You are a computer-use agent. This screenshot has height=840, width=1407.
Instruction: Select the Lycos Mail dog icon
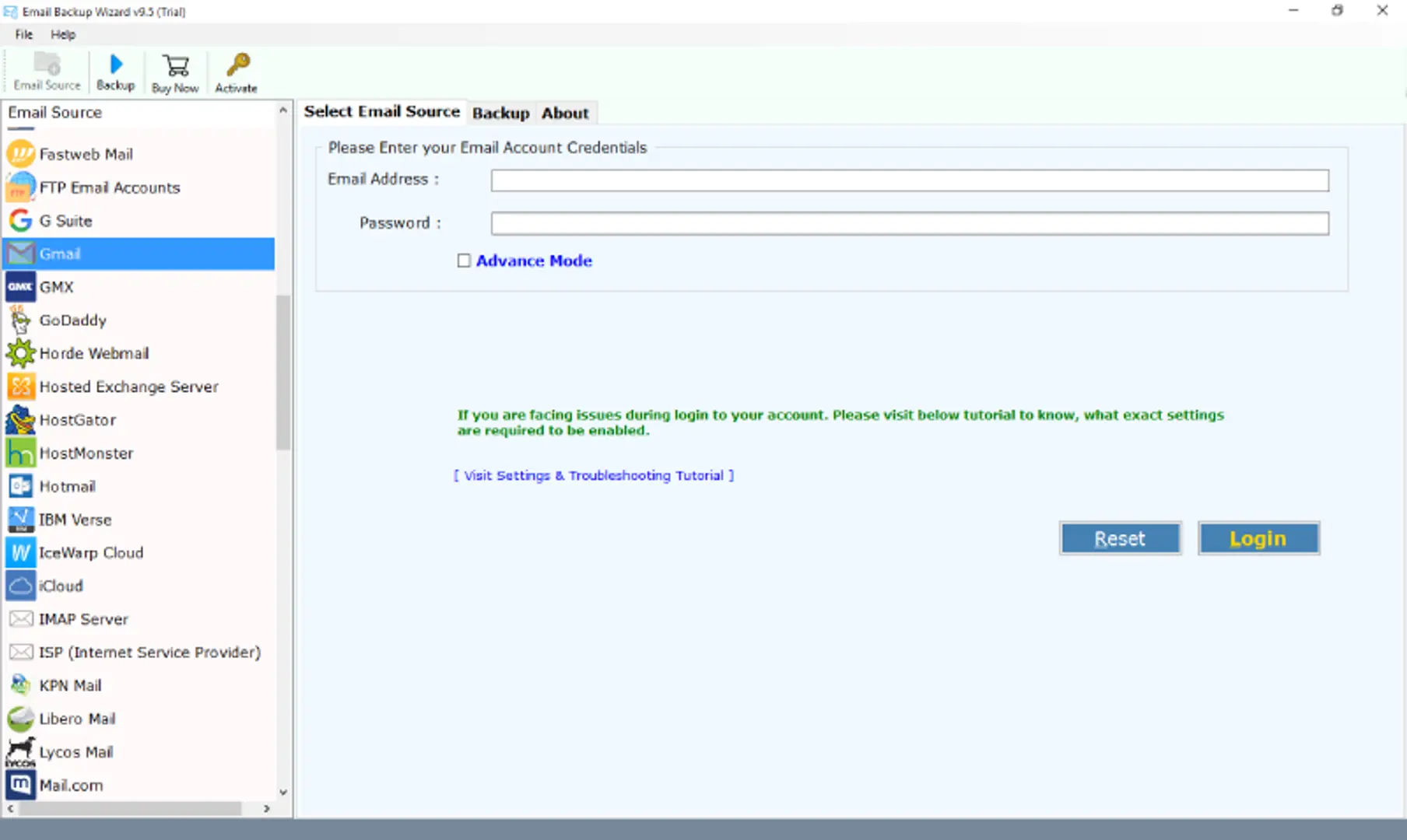(21, 752)
